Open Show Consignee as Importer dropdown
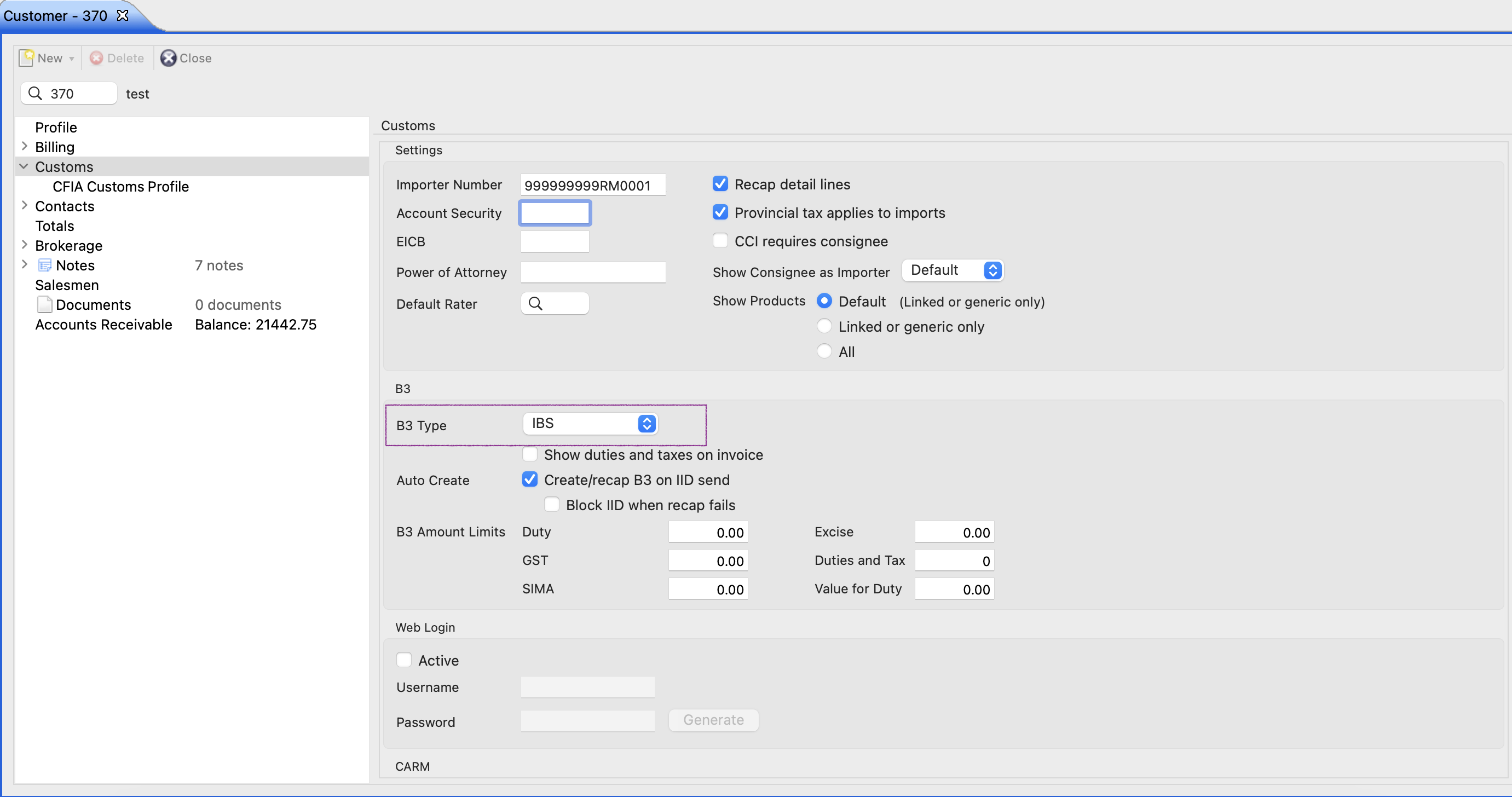 pyautogui.click(x=953, y=270)
